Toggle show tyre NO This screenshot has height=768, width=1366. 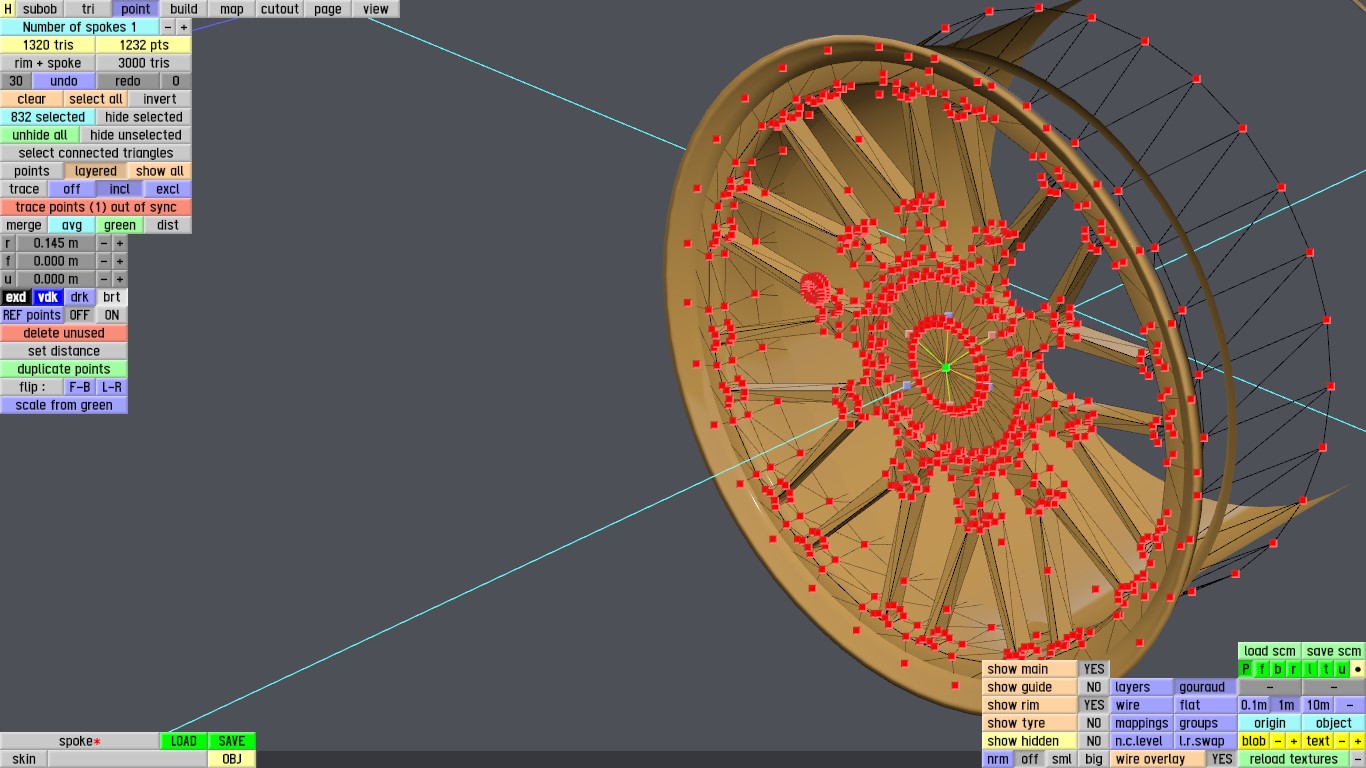click(x=1094, y=723)
